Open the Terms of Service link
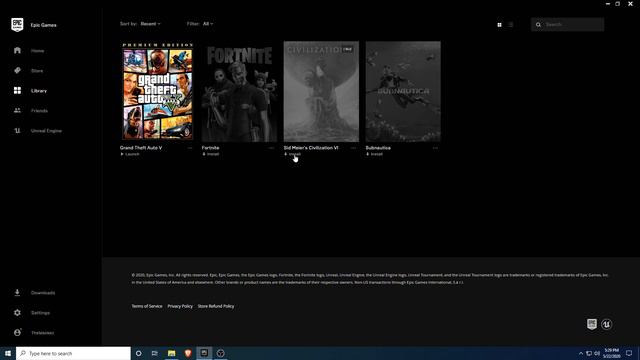This screenshot has width=640, height=360. point(147,306)
